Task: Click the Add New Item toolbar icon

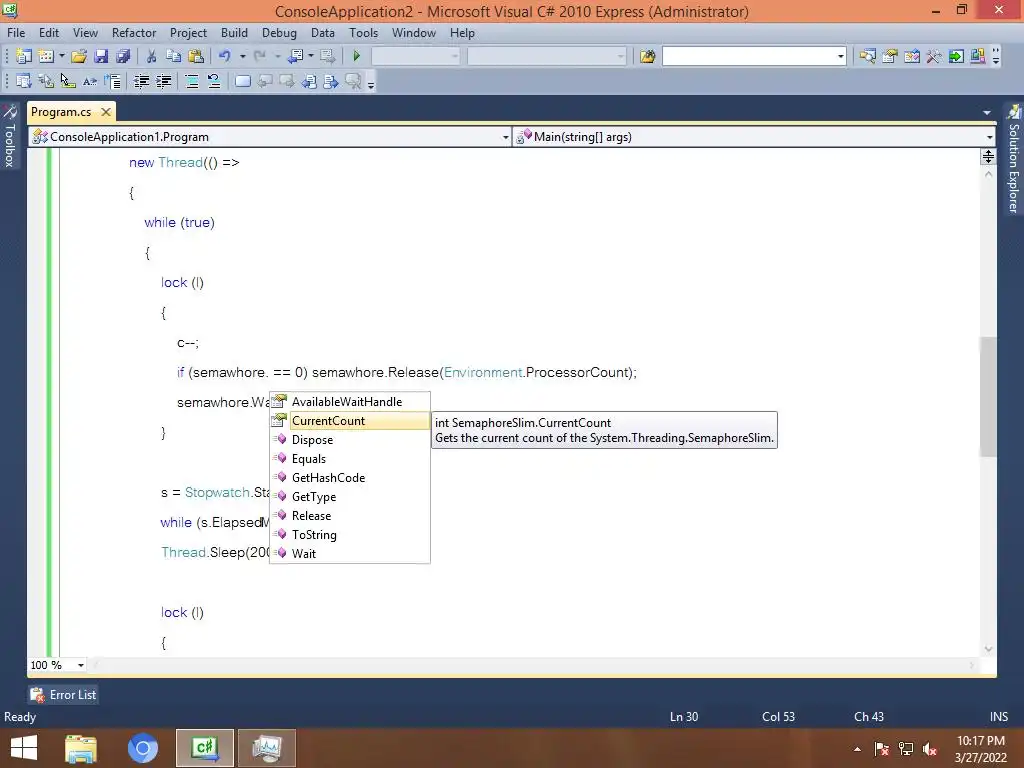Action: pos(46,56)
